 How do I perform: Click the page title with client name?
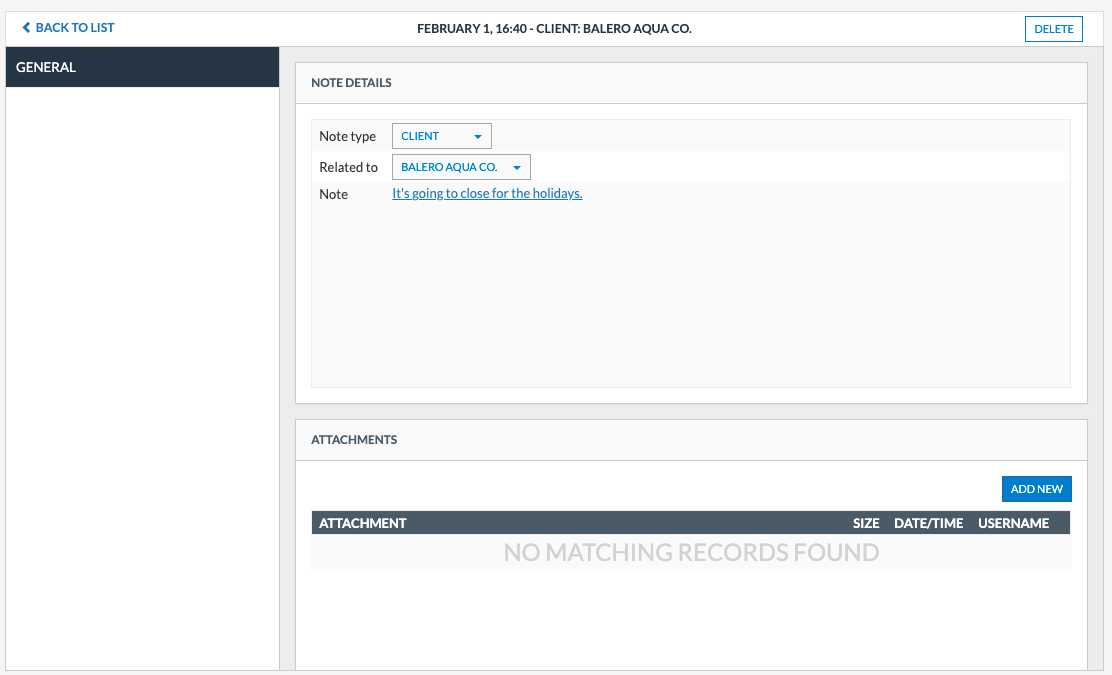tap(554, 29)
